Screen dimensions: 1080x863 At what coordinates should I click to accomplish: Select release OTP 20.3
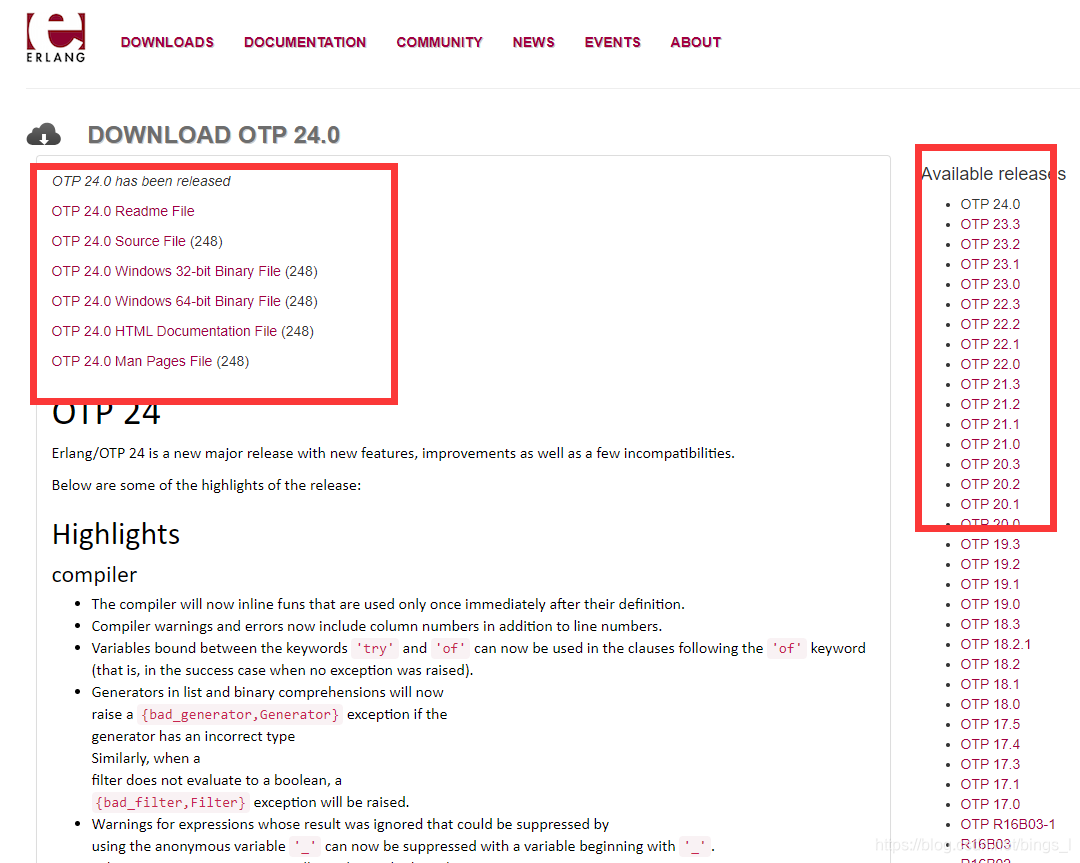(990, 464)
